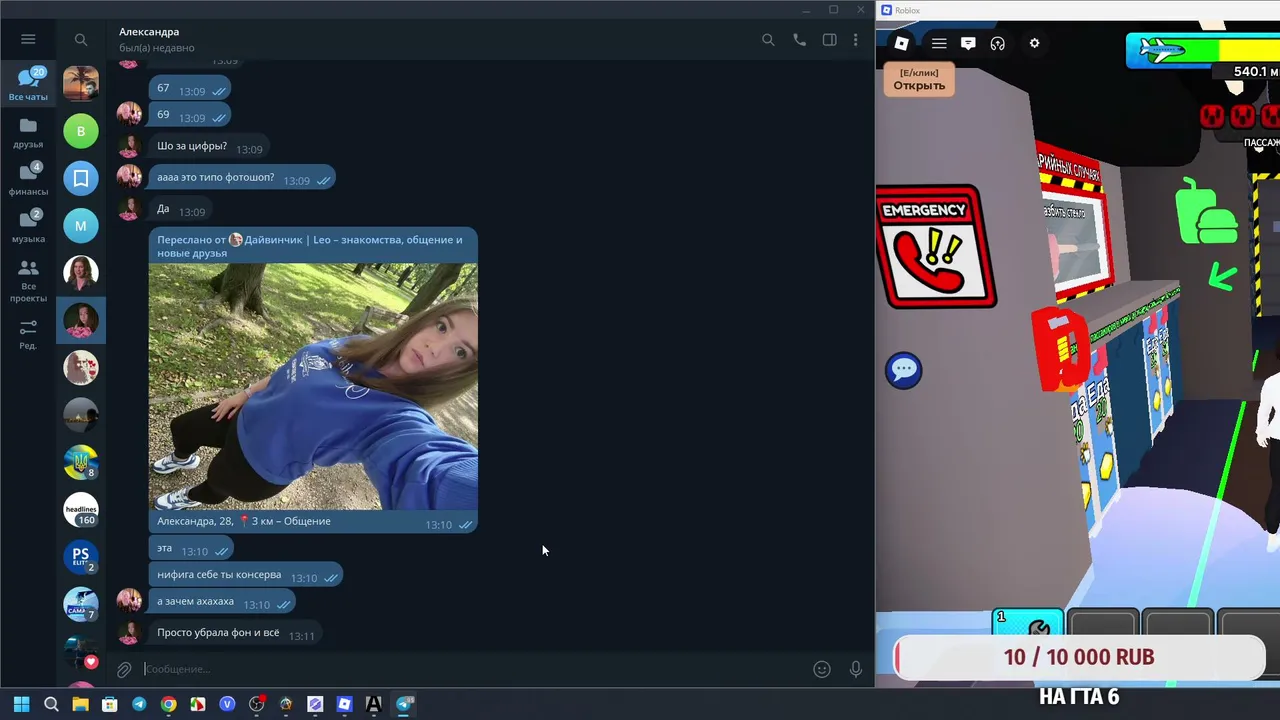Open the Дайвинчик Leo forwarded source link
Viewport: 1280px width, 720px height.
tap(310, 246)
